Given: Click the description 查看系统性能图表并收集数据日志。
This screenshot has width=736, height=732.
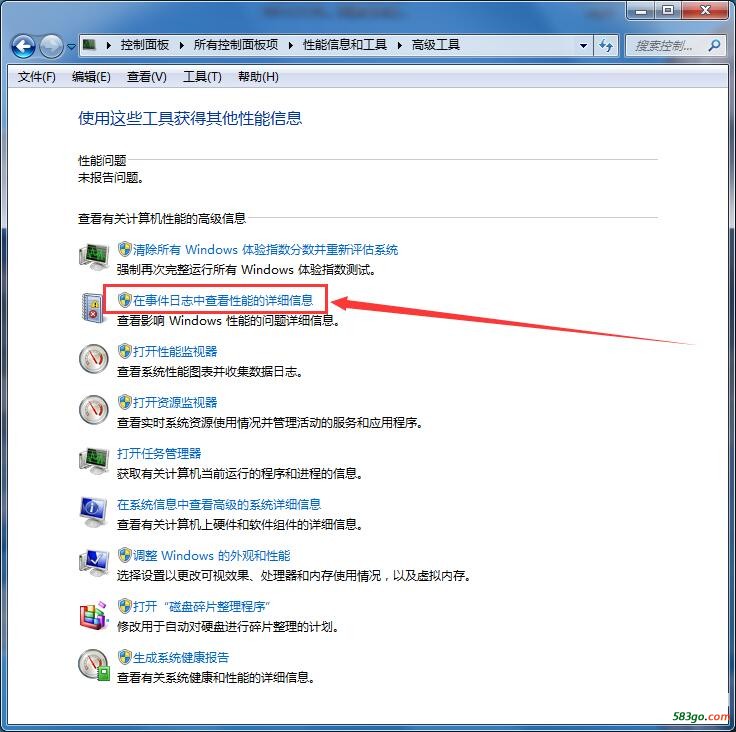Looking at the screenshot, I should pyautogui.click(x=210, y=372).
